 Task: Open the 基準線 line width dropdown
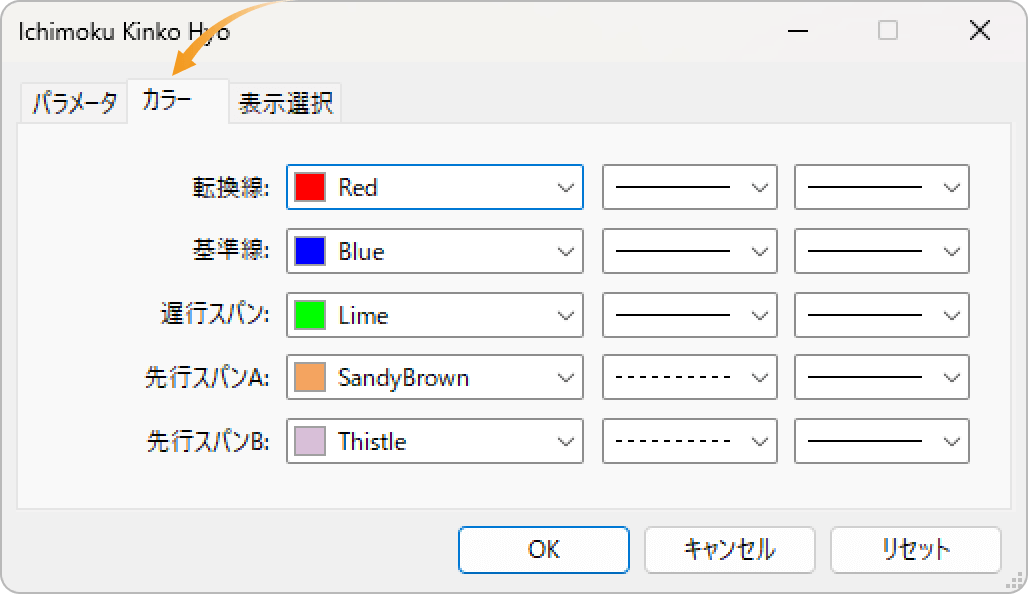pos(882,251)
